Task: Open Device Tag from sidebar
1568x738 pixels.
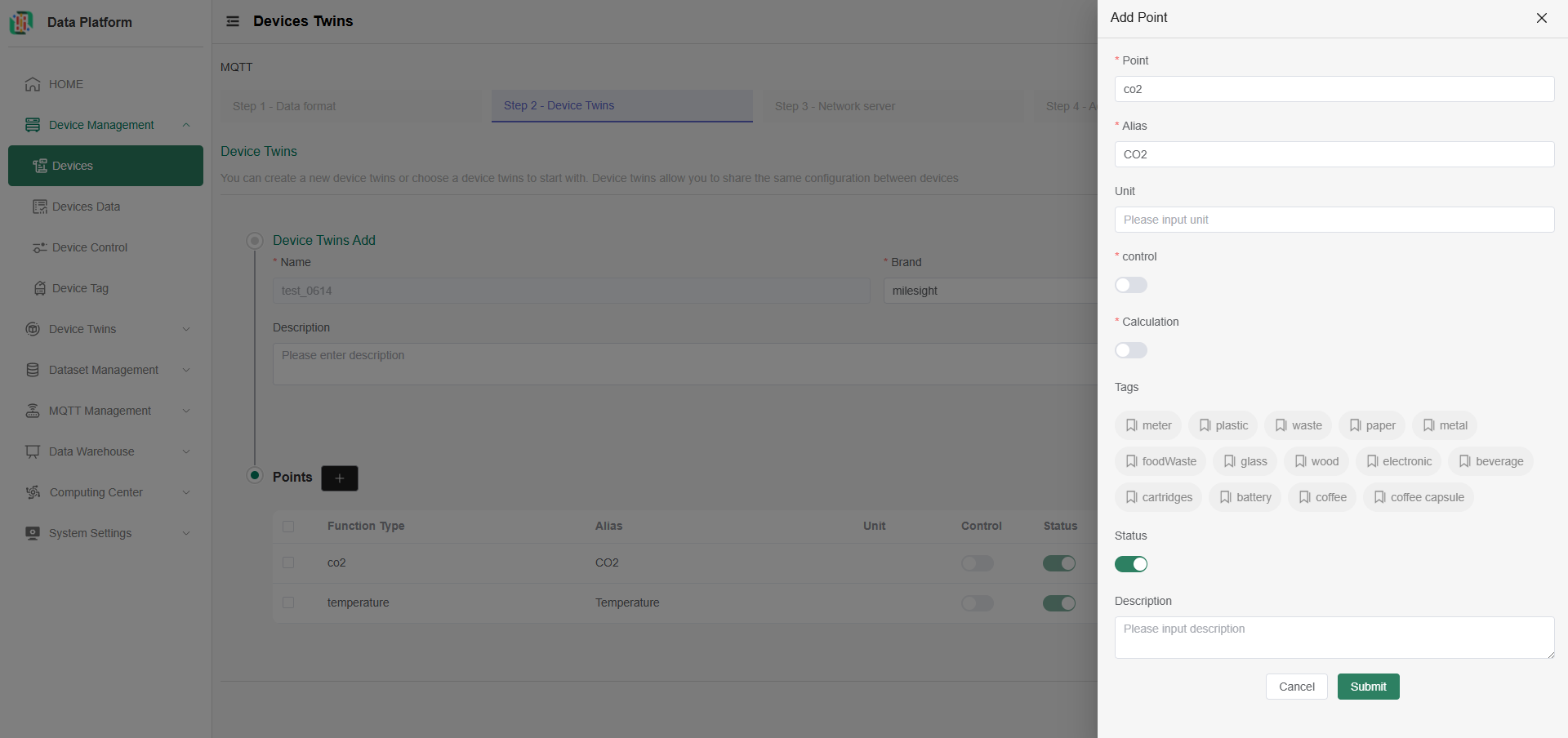Action: pyautogui.click(x=80, y=288)
